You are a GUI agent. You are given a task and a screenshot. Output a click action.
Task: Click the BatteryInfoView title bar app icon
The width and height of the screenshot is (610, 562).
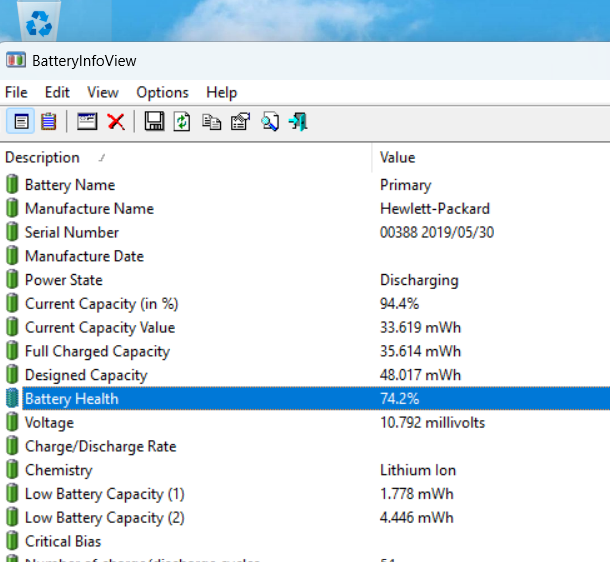point(16,60)
